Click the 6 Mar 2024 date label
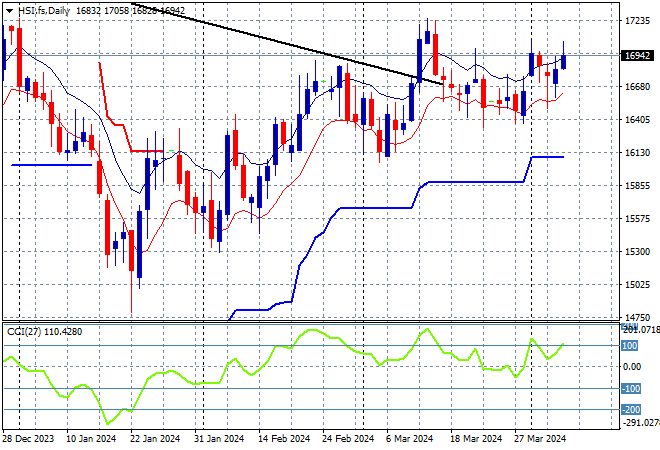This screenshot has width=660, height=450. 410,439
